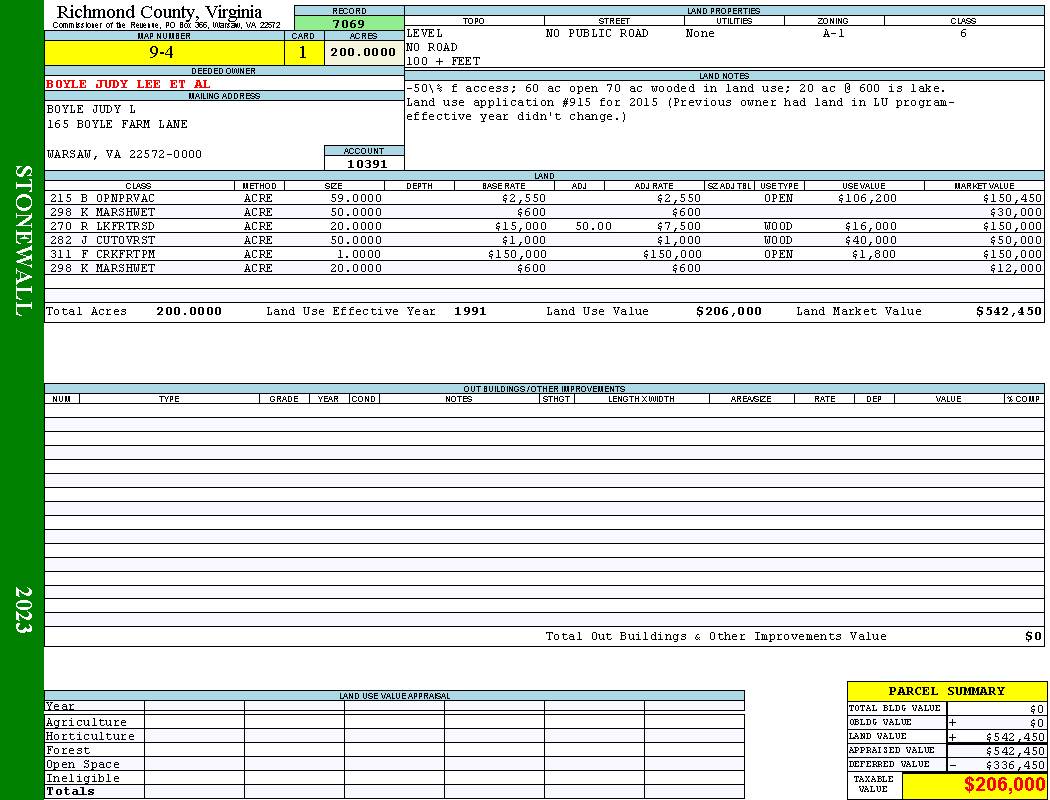Viewport: 1050px width, 800px height.
Task: Click the Horticulture row label
Action: point(90,736)
